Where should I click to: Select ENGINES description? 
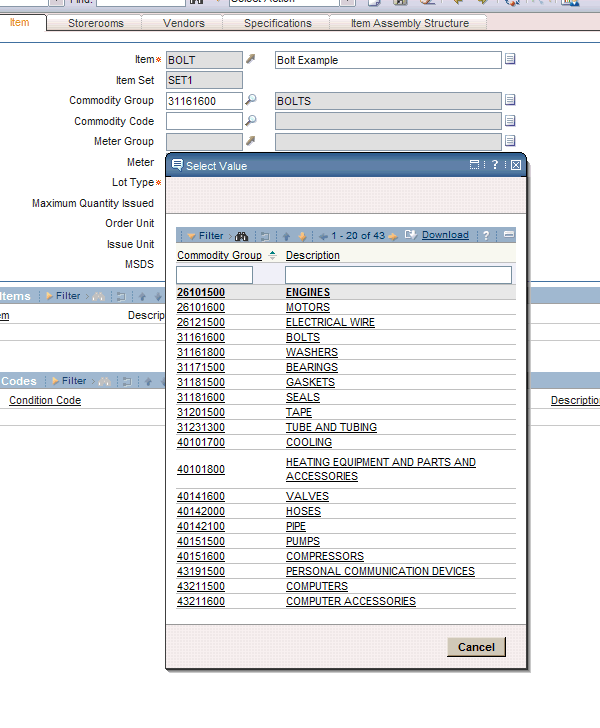pyautogui.click(x=307, y=292)
